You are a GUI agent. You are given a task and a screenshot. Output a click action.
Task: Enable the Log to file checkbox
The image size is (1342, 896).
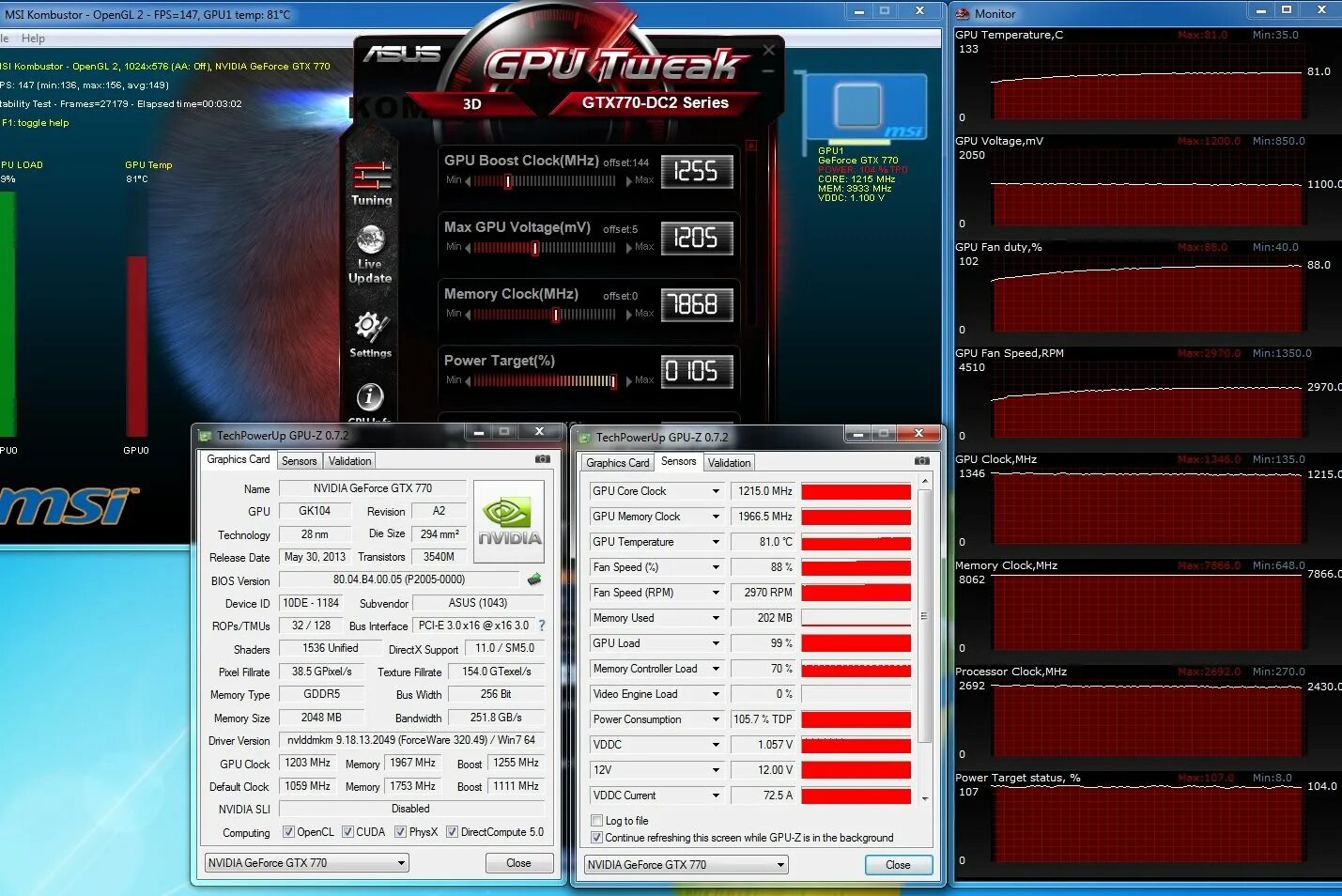(x=596, y=820)
